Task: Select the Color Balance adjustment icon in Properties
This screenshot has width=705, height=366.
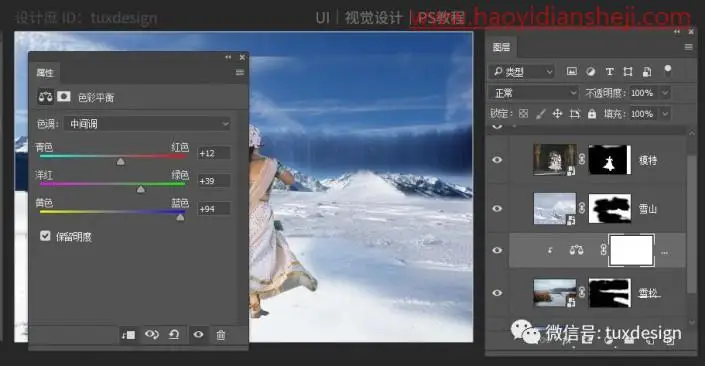Action: tap(45, 97)
